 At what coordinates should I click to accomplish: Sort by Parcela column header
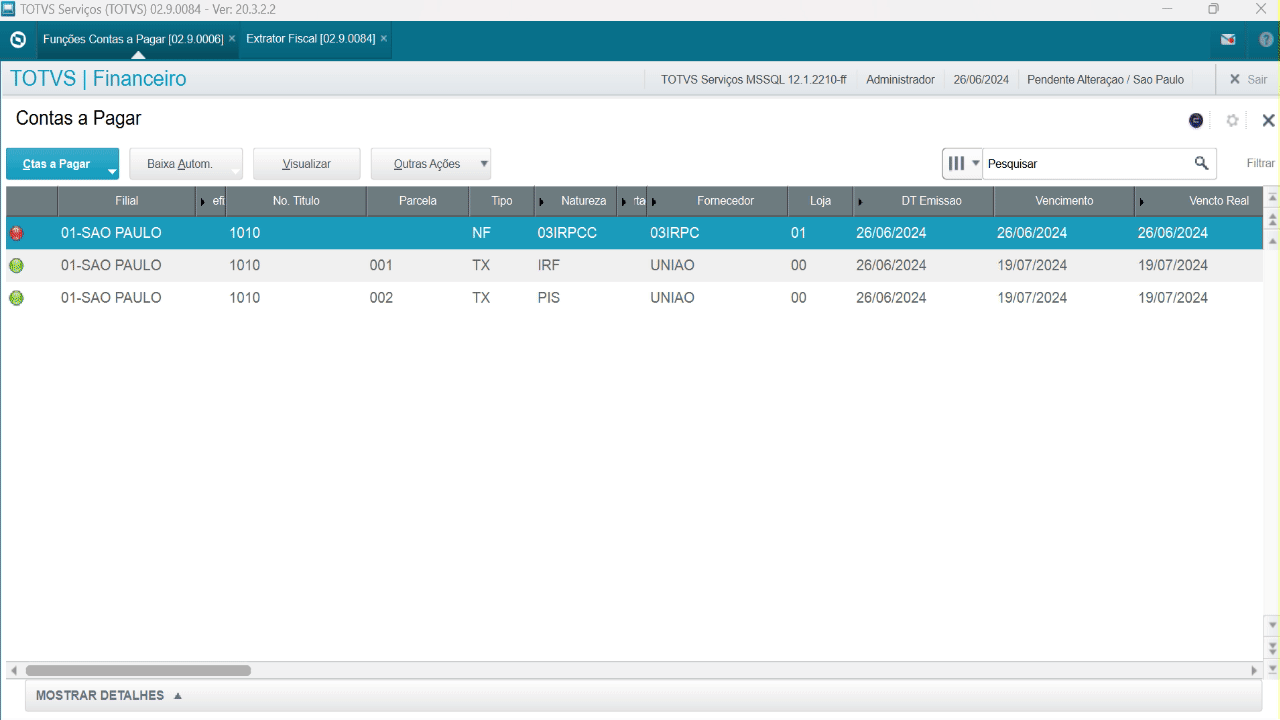pos(418,201)
